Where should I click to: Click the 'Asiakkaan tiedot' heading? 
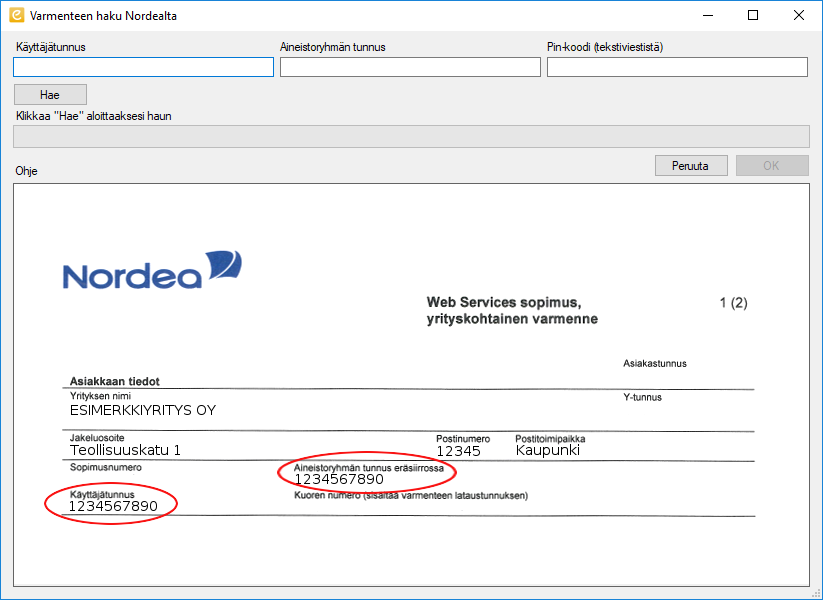(114, 382)
